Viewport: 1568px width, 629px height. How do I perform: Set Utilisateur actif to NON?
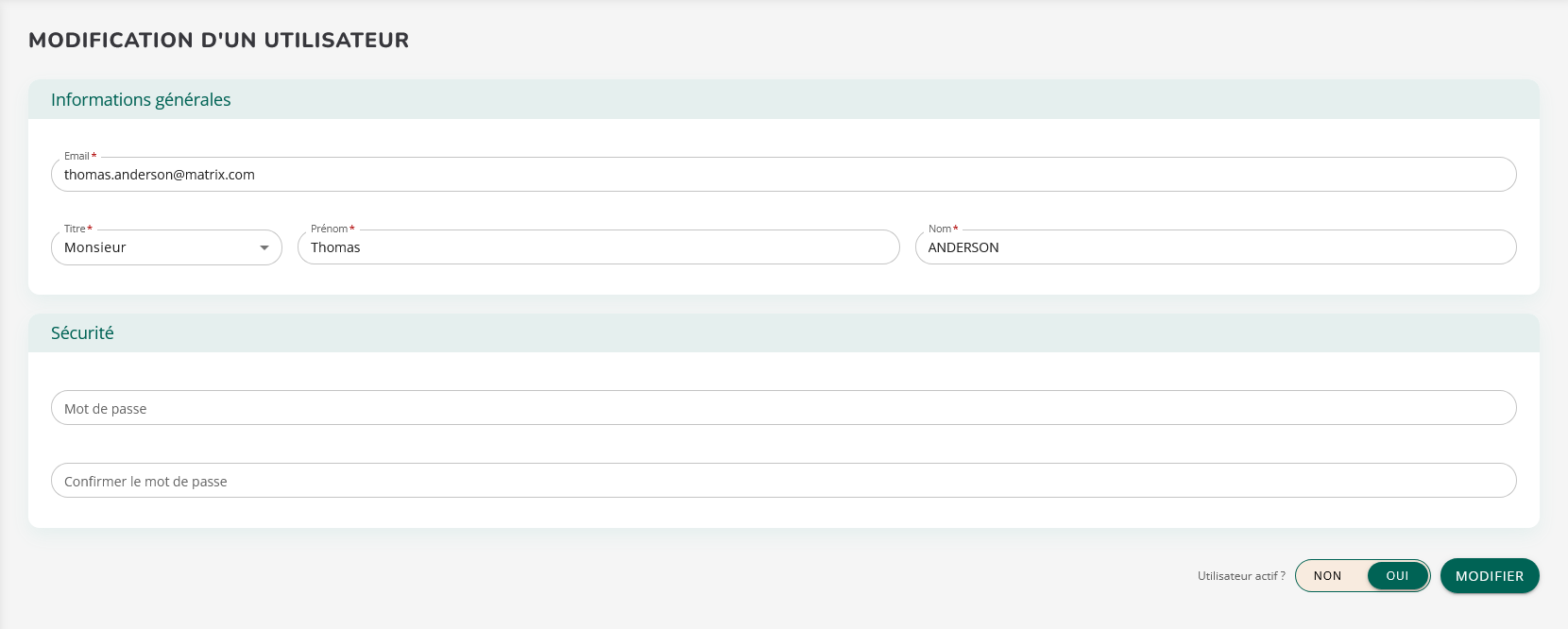coord(1327,576)
